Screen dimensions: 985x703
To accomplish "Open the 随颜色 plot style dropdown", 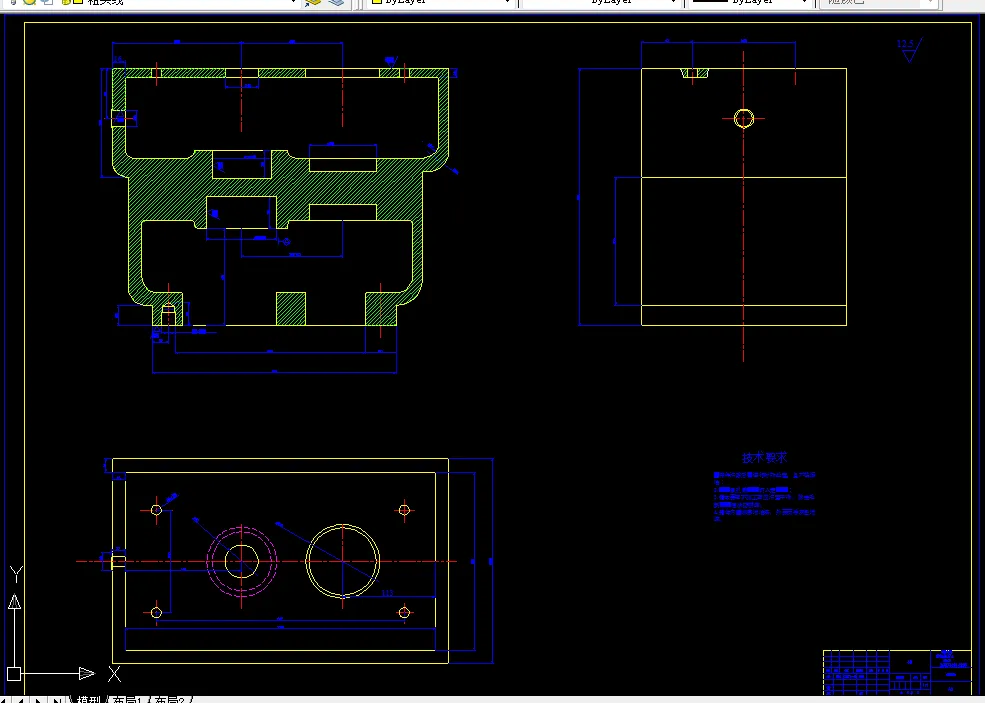I will pyautogui.click(x=878, y=2).
